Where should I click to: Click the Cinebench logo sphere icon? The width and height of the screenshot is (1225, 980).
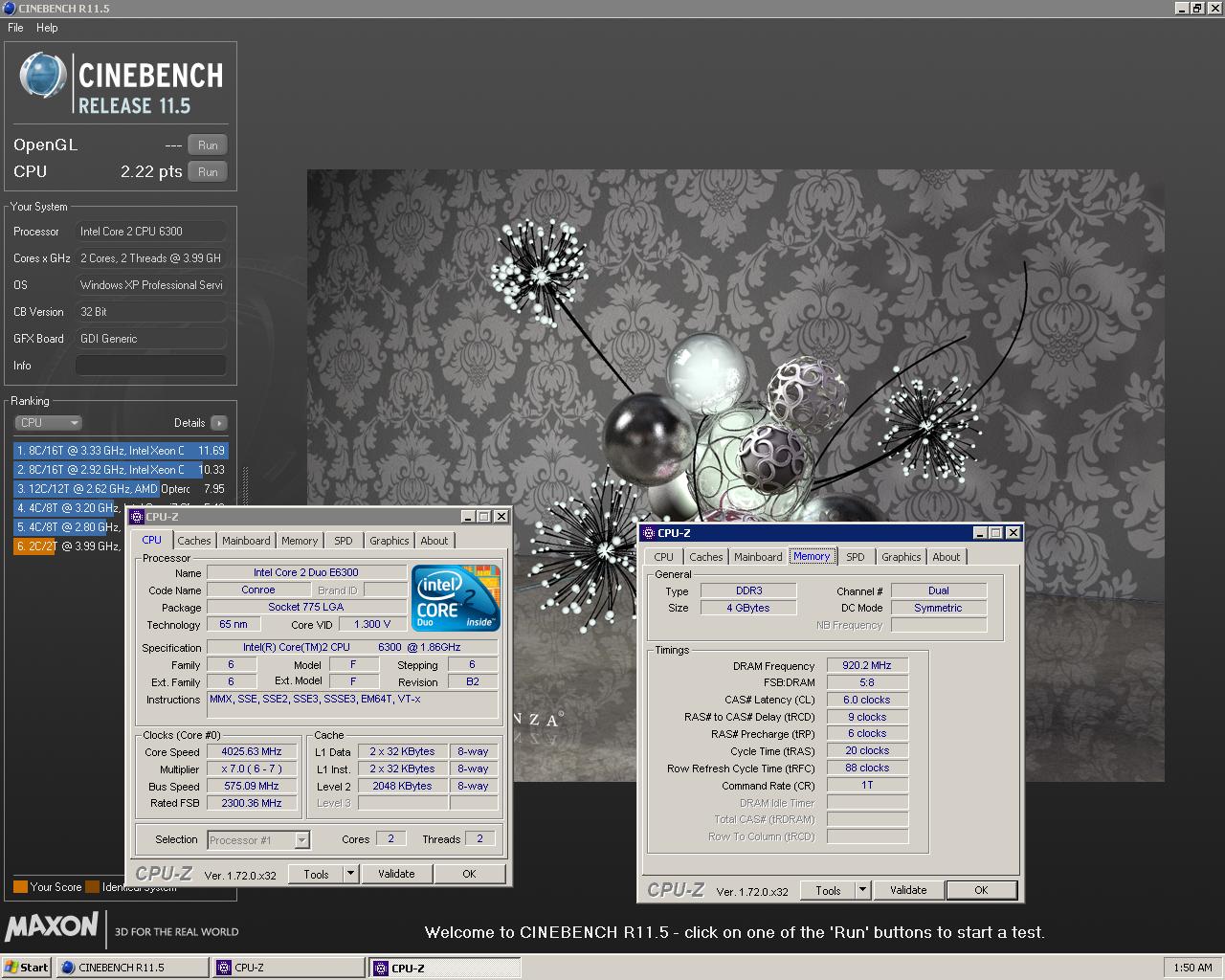click(43, 76)
